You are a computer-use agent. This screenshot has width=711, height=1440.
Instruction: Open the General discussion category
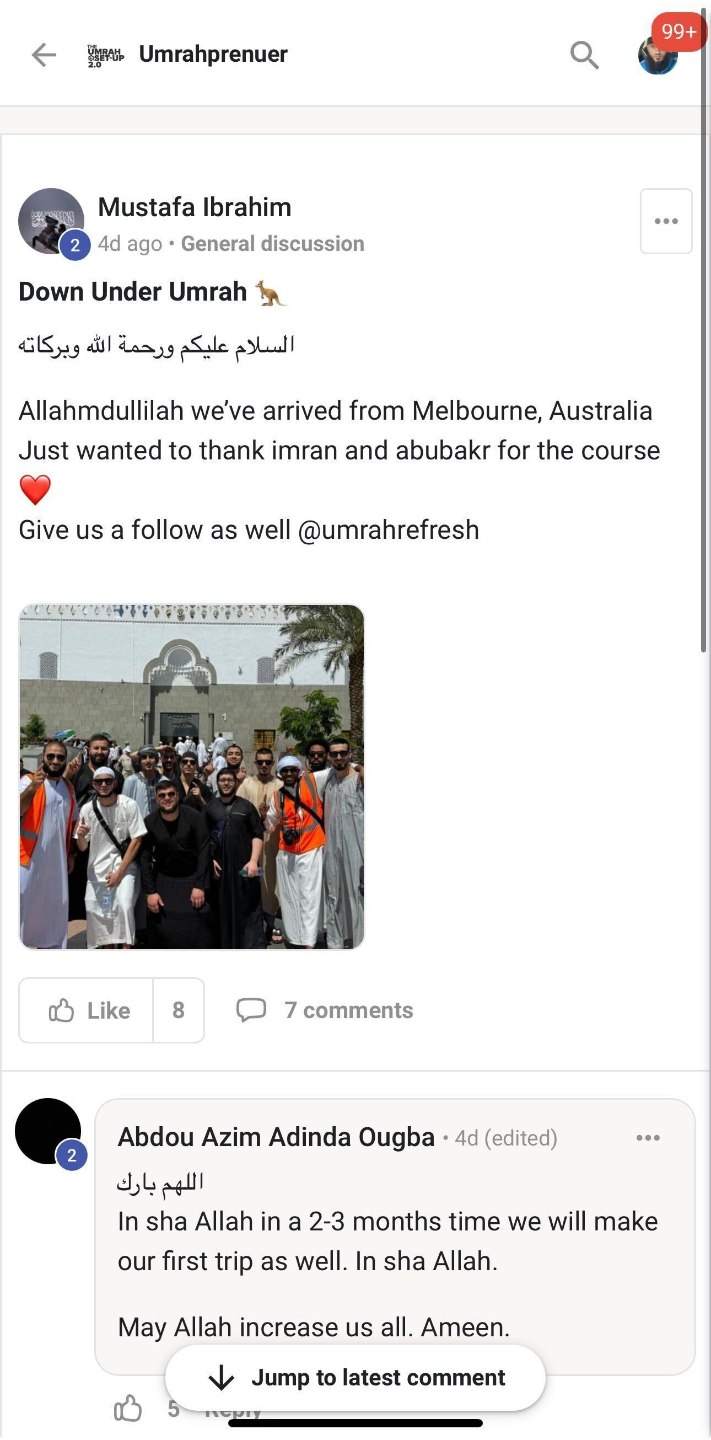(272, 244)
